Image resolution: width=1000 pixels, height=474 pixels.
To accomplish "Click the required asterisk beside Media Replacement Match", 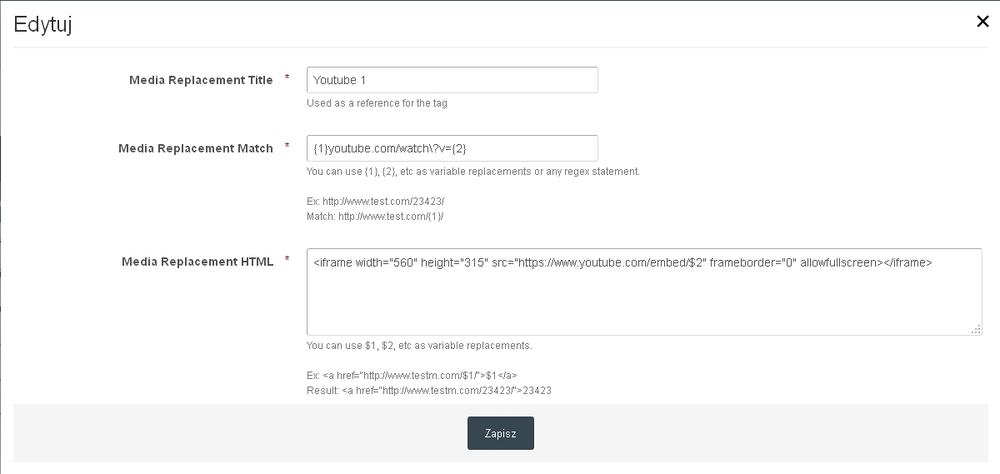I will (288, 146).
